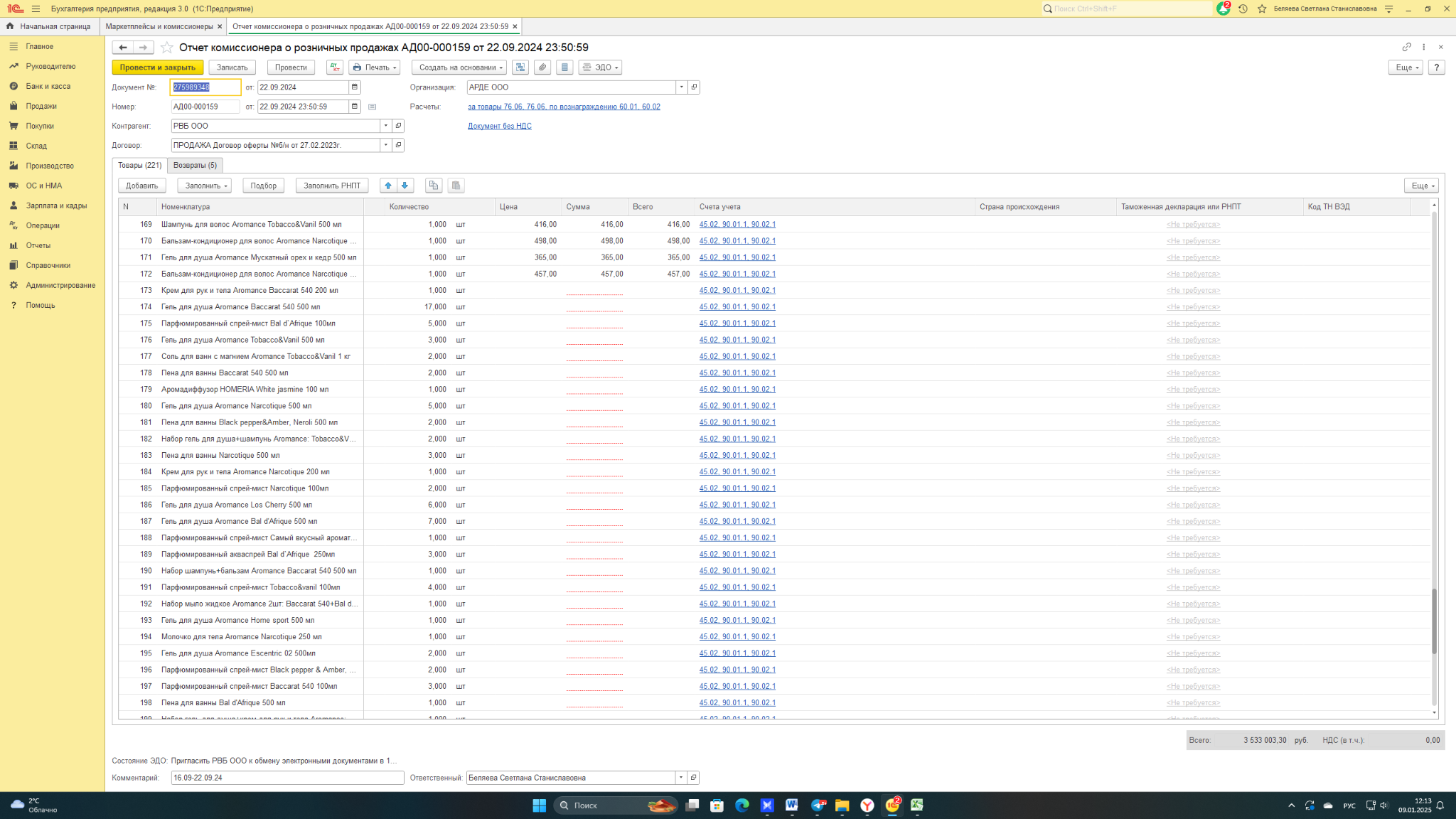Screen dimensions: 1456x819
Task: Get link to document icon
Action: tap(1406, 47)
